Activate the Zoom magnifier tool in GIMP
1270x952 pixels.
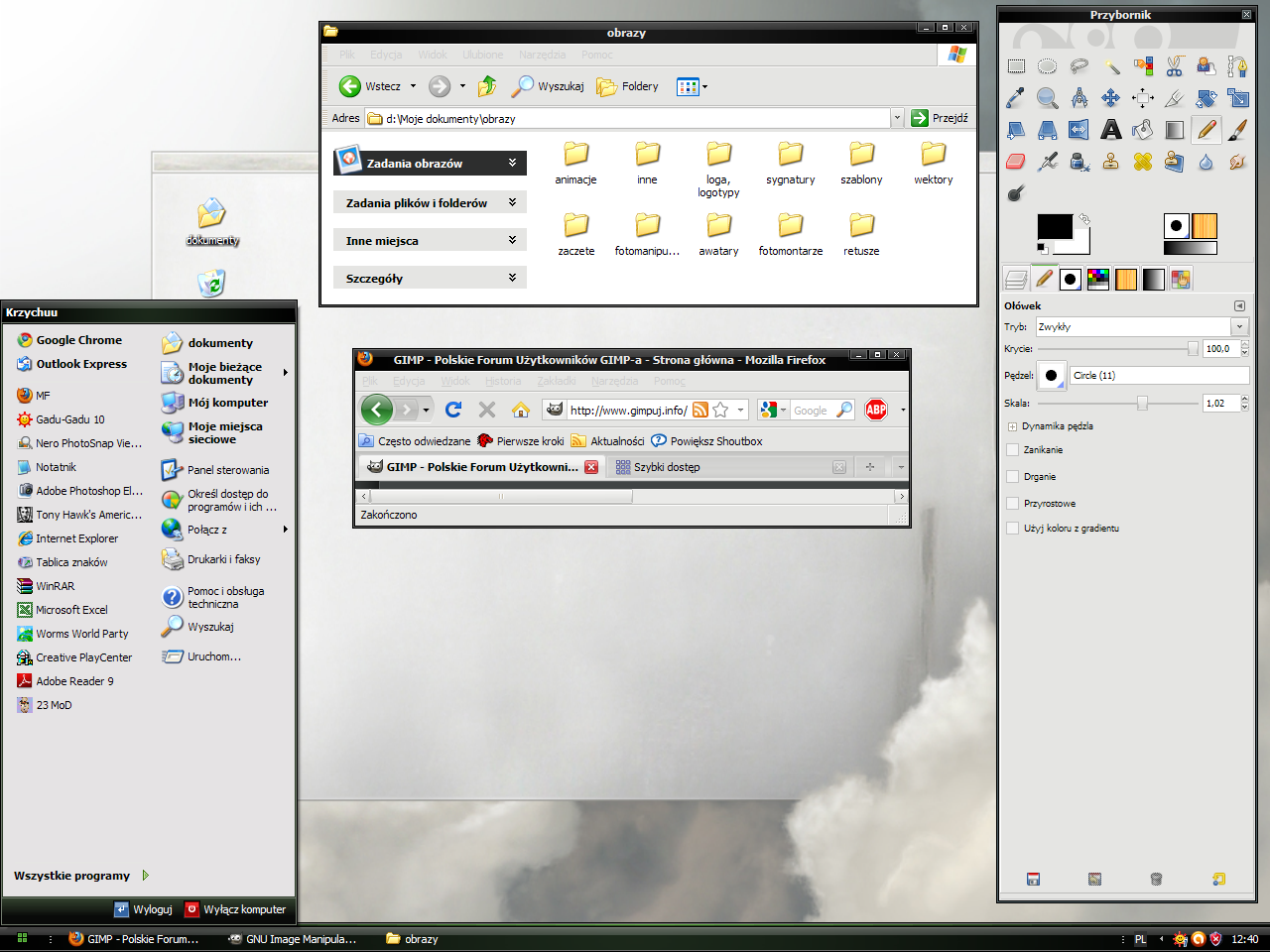coord(1048,98)
